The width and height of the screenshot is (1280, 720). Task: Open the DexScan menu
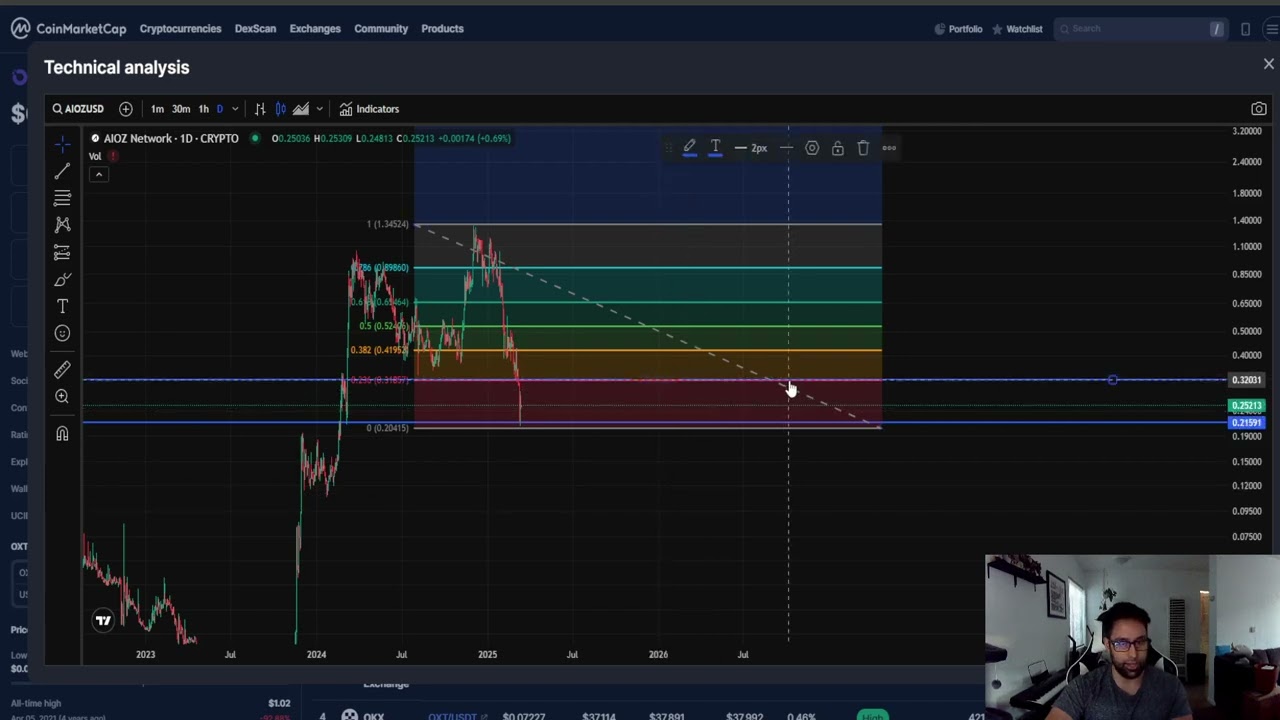tap(255, 29)
